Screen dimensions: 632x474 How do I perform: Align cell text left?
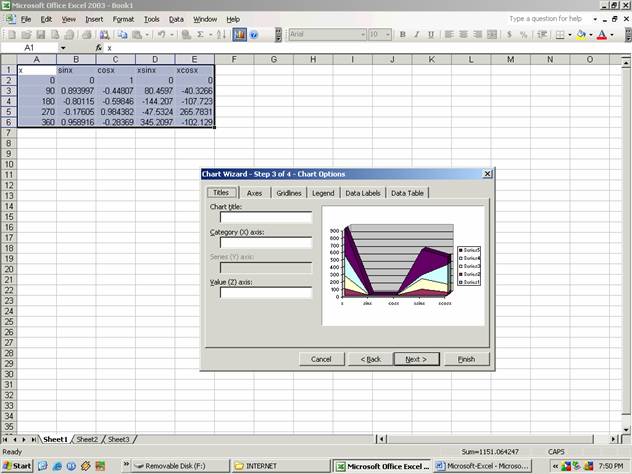(449, 35)
